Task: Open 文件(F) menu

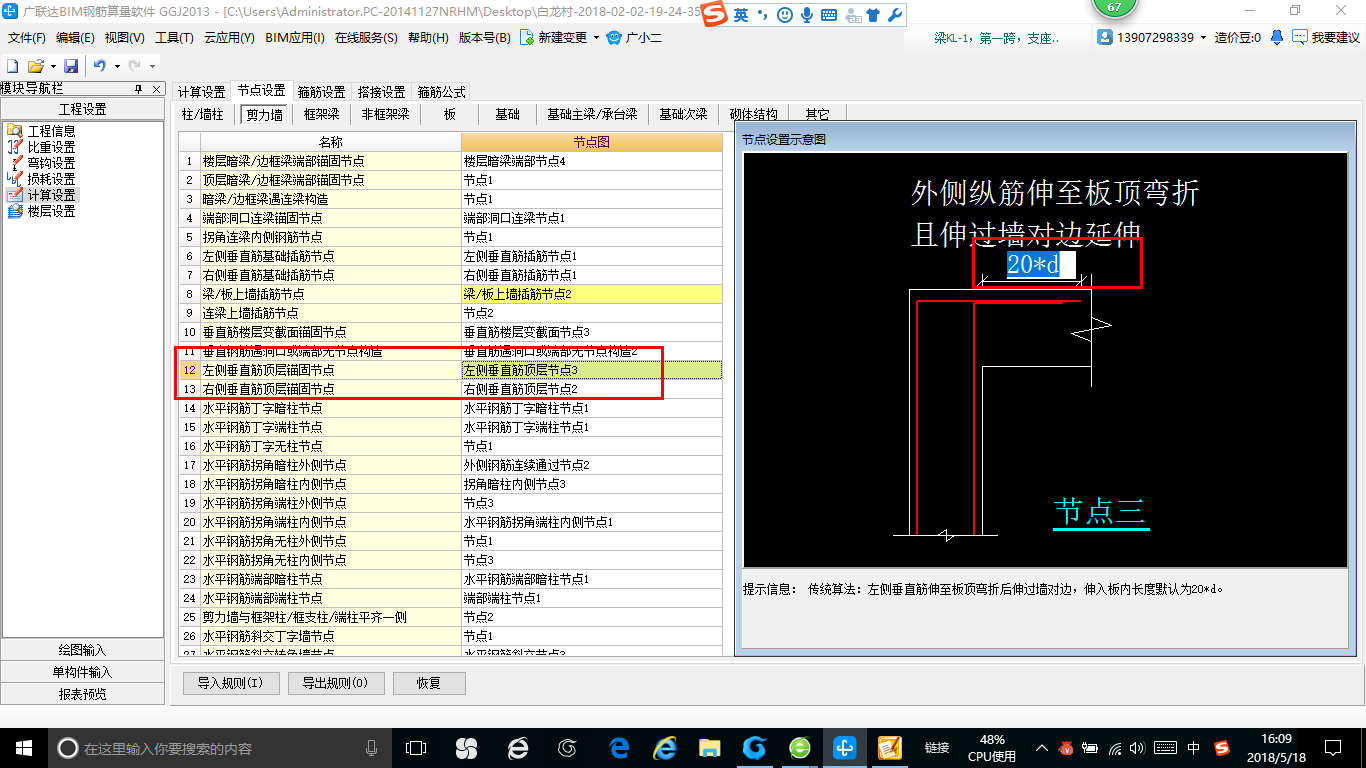Action: click(26, 38)
